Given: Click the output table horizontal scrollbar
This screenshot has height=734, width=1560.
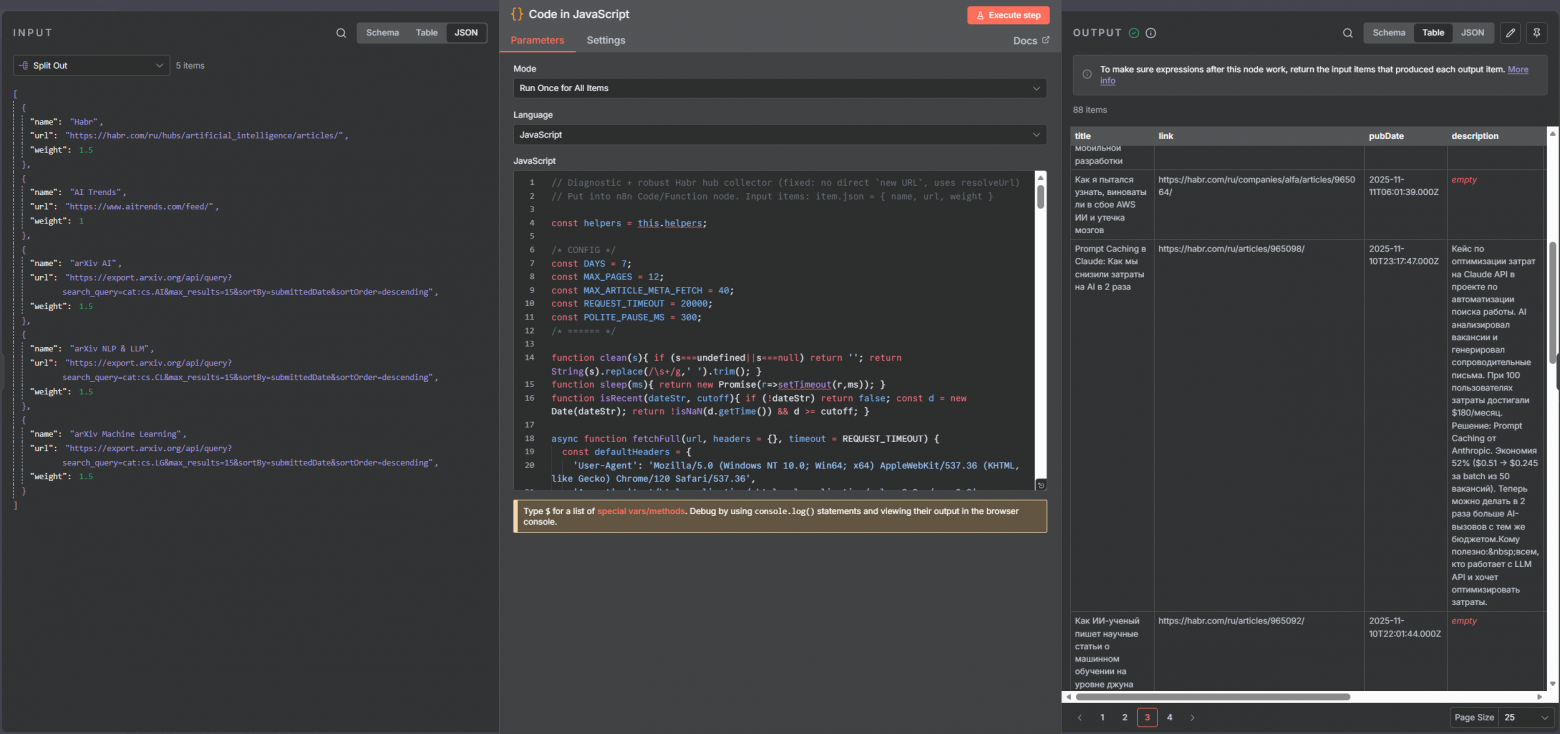Looking at the screenshot, I should pos(1210,696).
